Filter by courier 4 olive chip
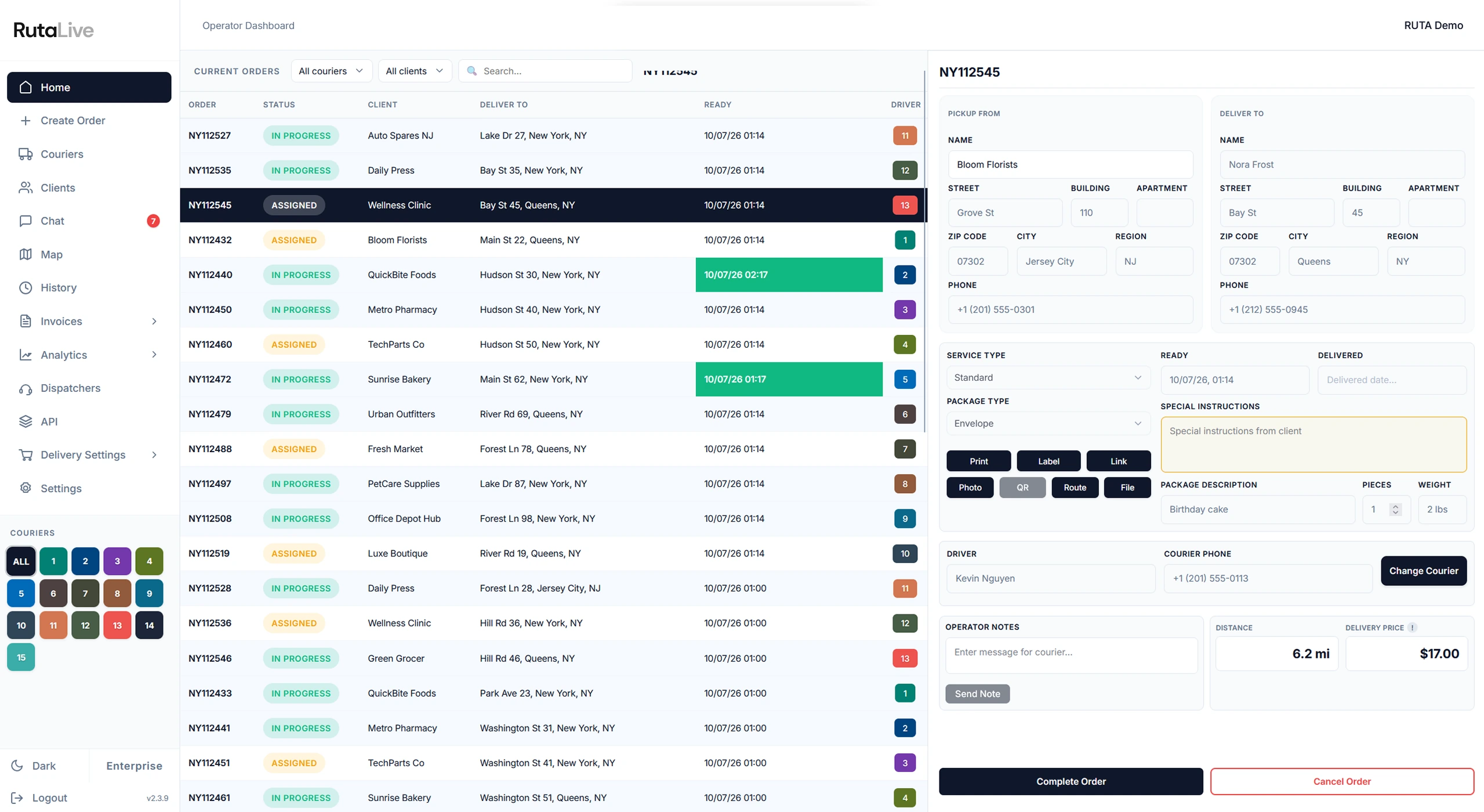 pyautogui.click(x=149, y=562)
